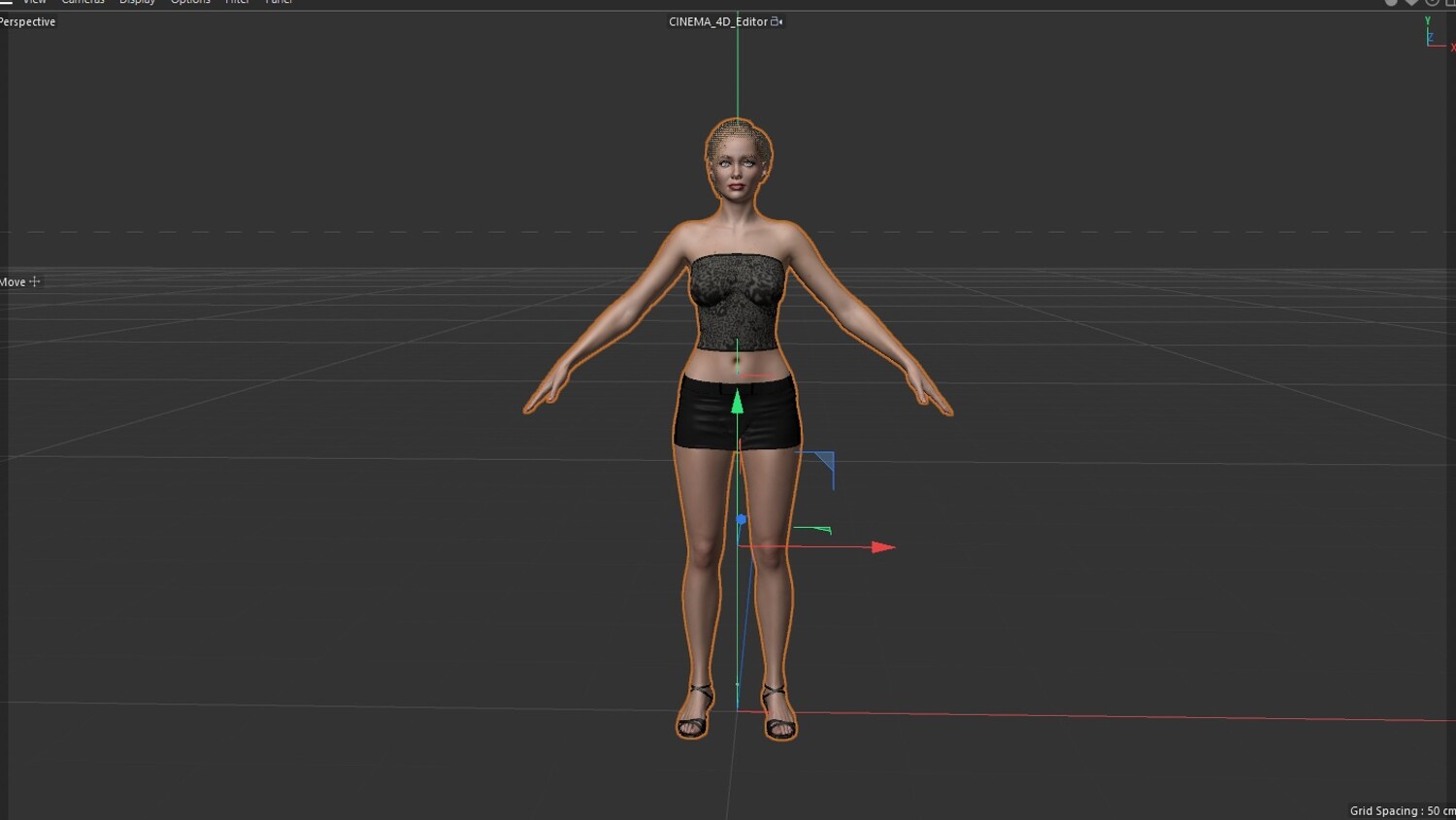Viewport: 1456px width, 820px height.
Task: Click the camera icon beside CINEMA_4D_Editor
Action: click(x=777, y=21)
